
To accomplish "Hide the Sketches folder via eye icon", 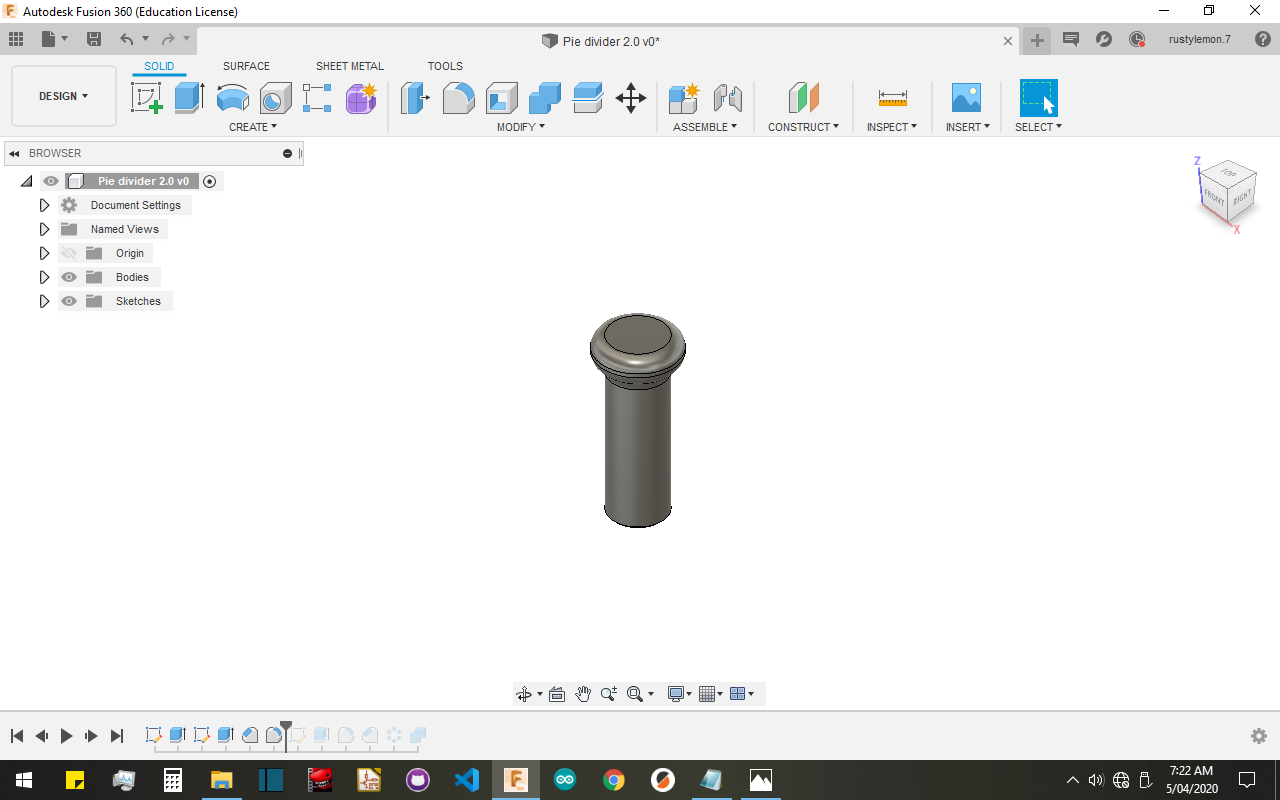I will (x=69, y=301).
